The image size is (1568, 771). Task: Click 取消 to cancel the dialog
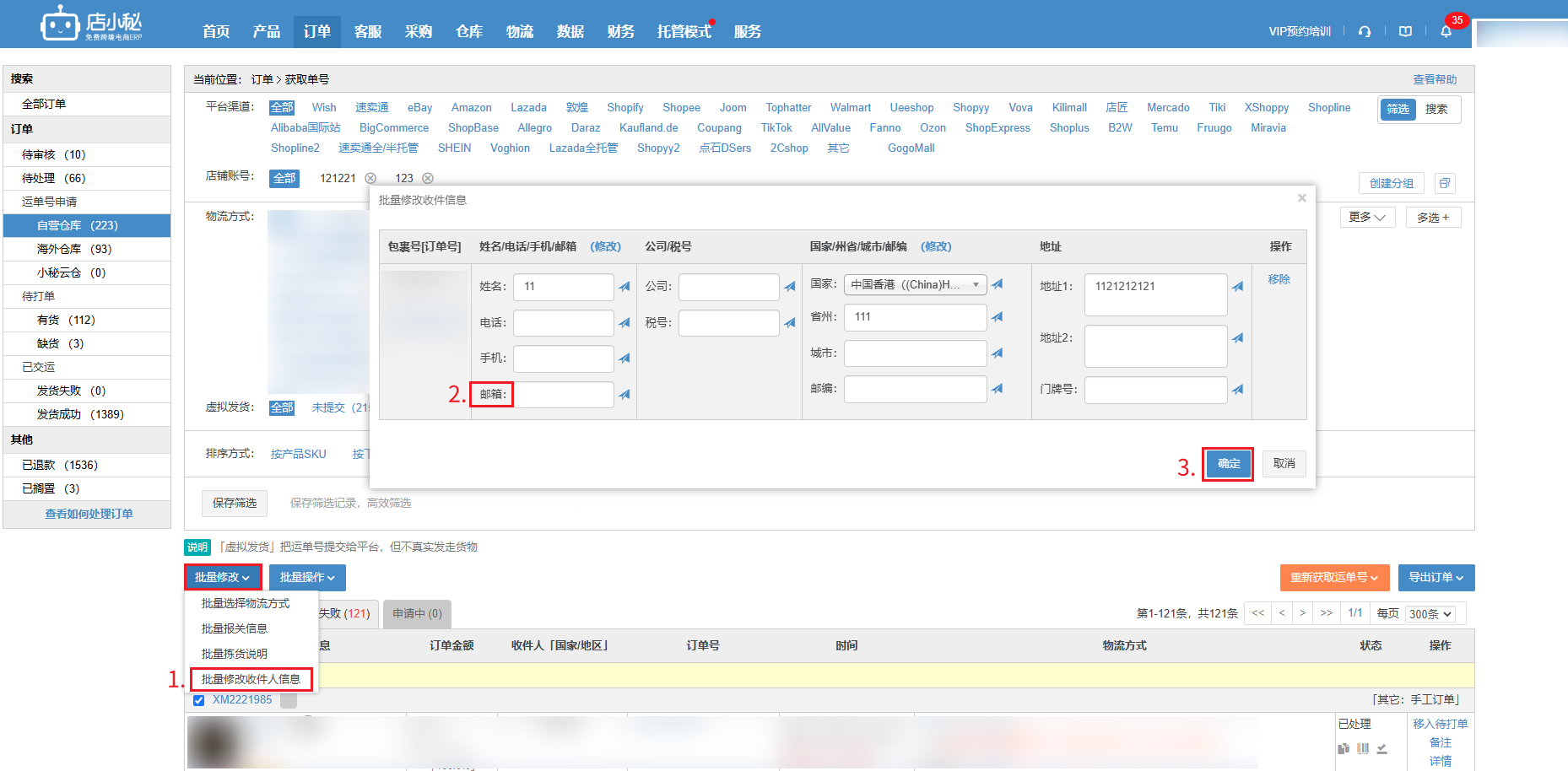coord(1284,463)
